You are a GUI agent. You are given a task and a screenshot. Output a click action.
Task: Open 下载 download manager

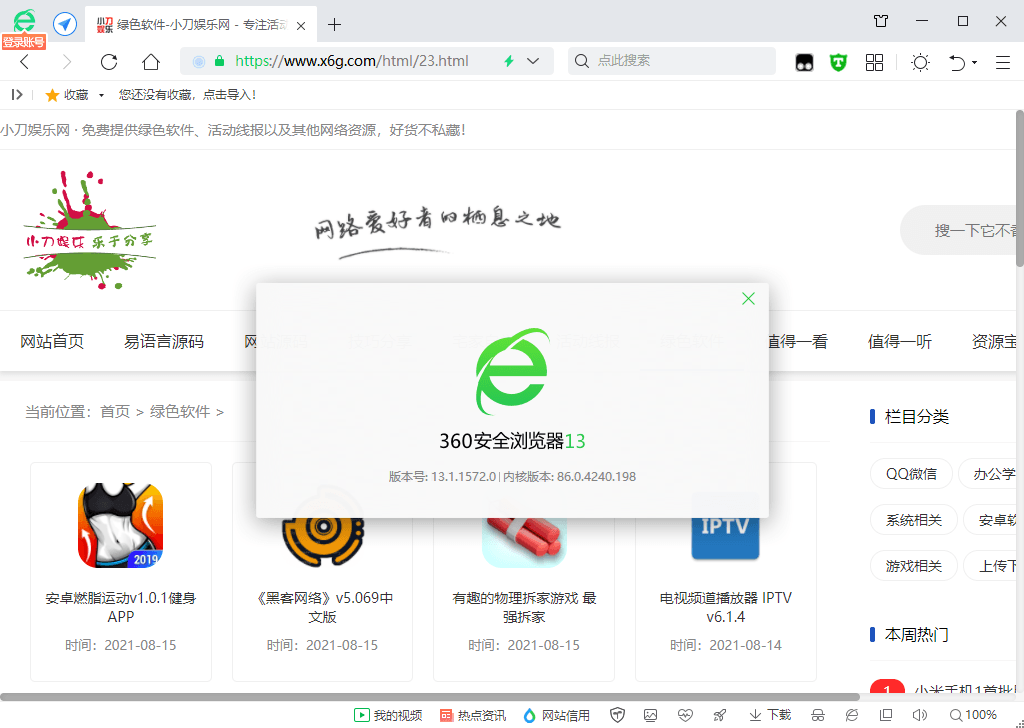pos(769,716)
